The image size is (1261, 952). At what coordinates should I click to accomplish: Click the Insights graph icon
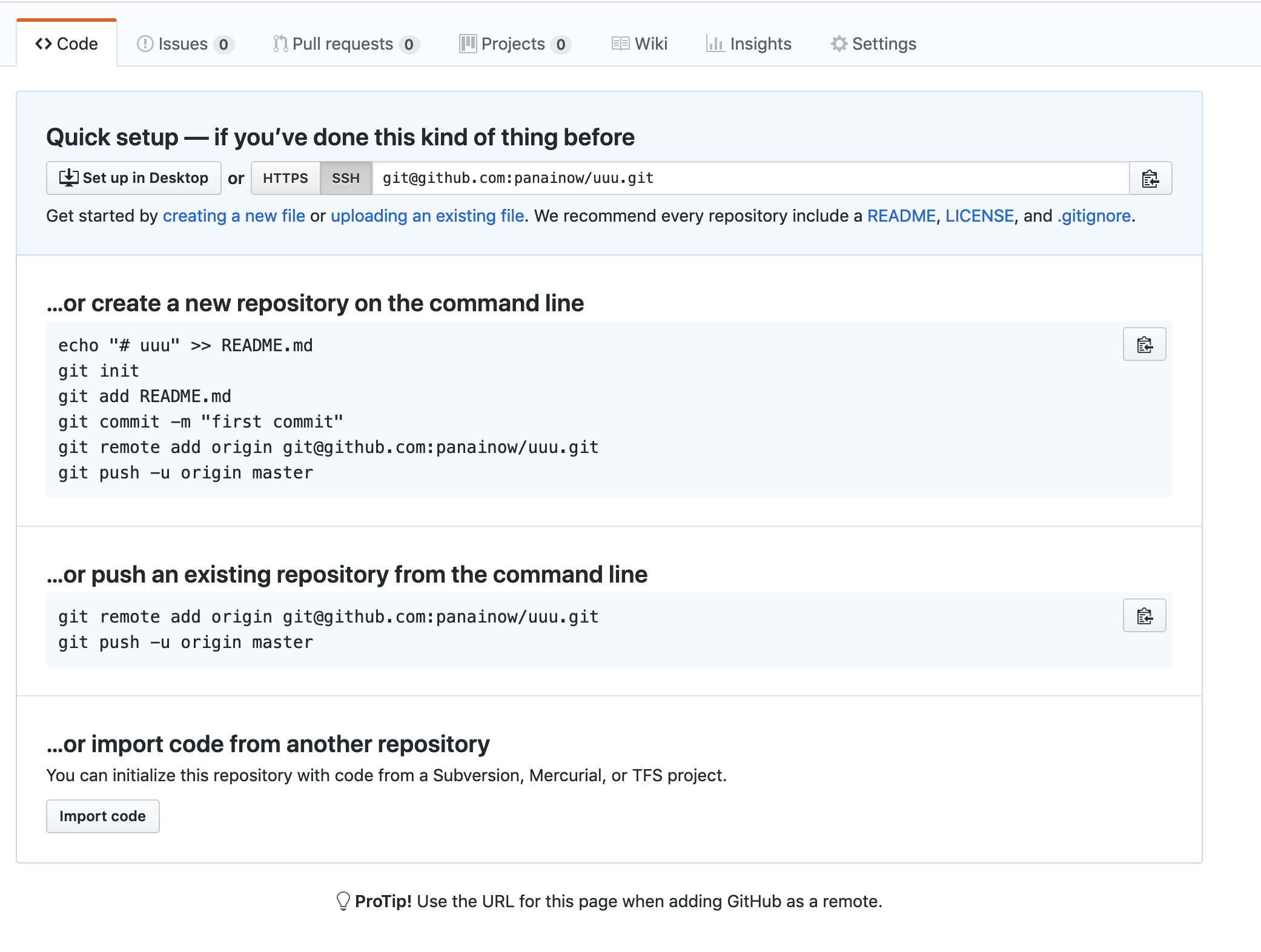coord(715,44)
